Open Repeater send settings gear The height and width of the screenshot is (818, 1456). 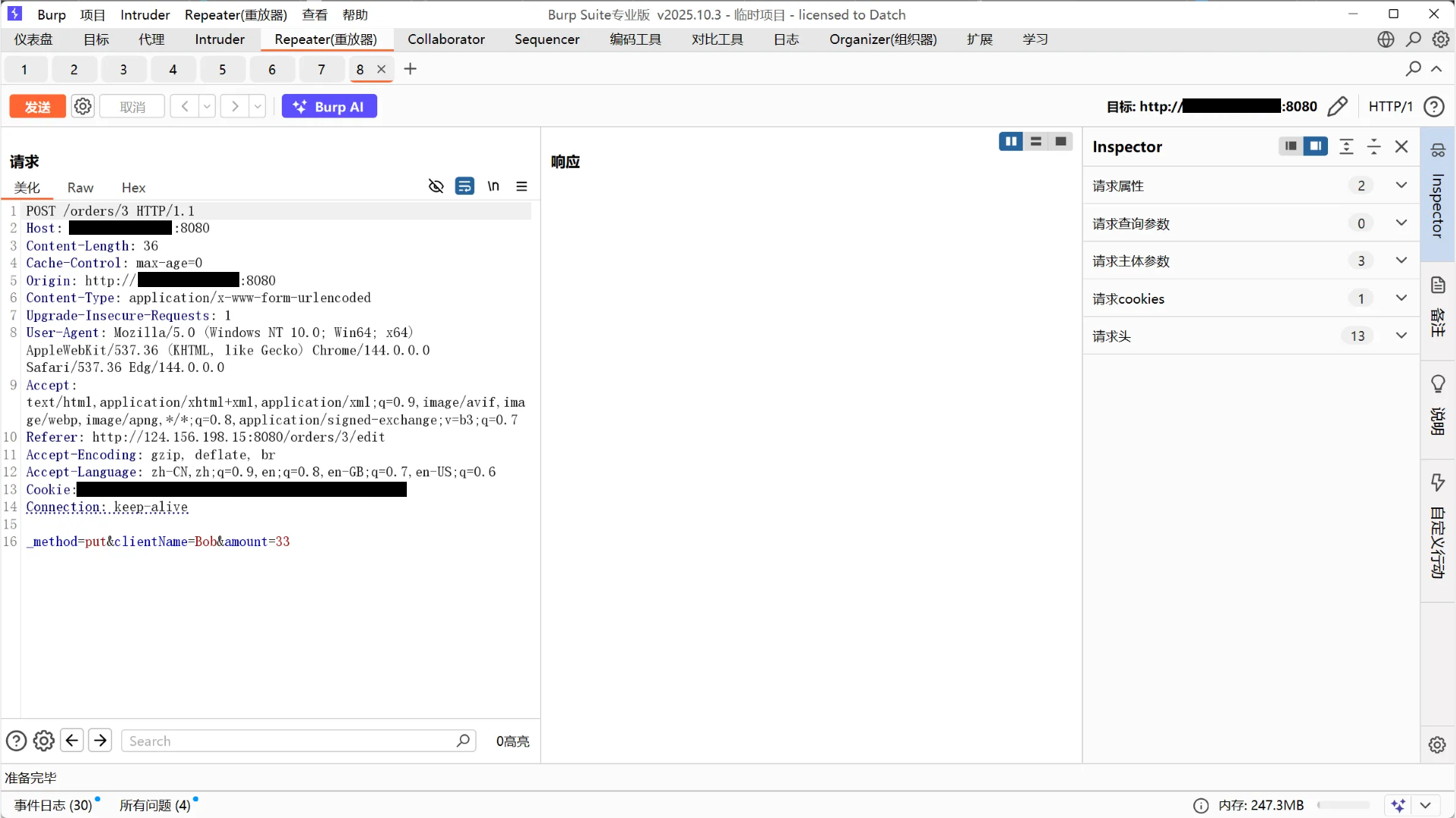tap(83, 107)
